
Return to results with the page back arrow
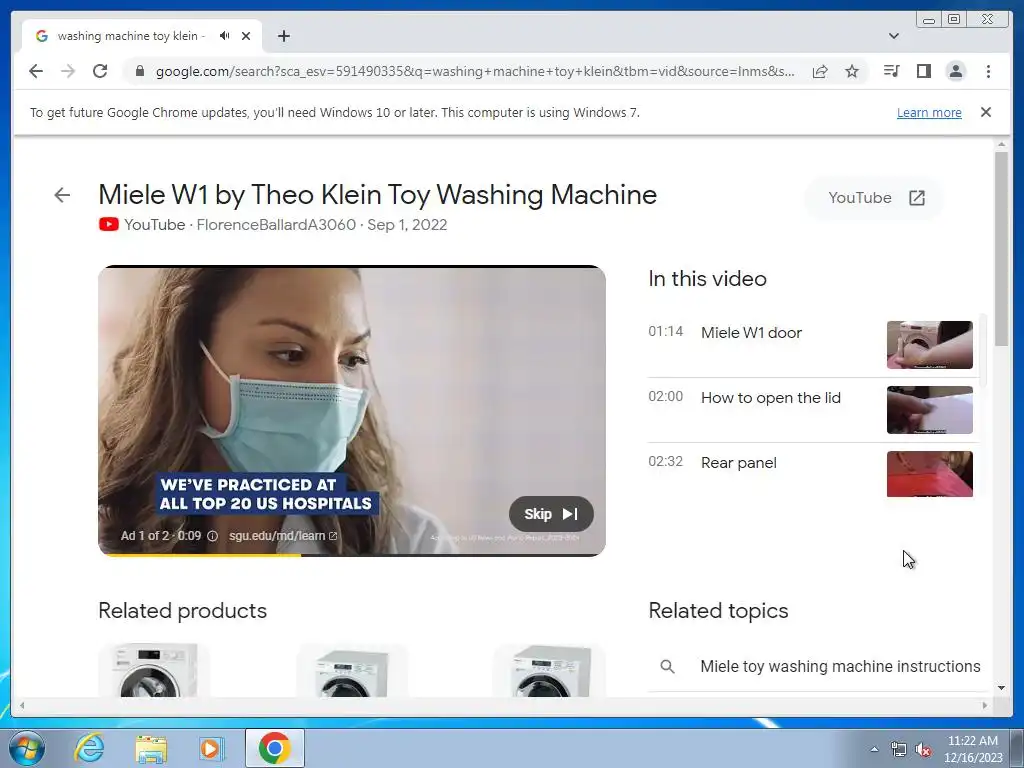pos(62,195)
